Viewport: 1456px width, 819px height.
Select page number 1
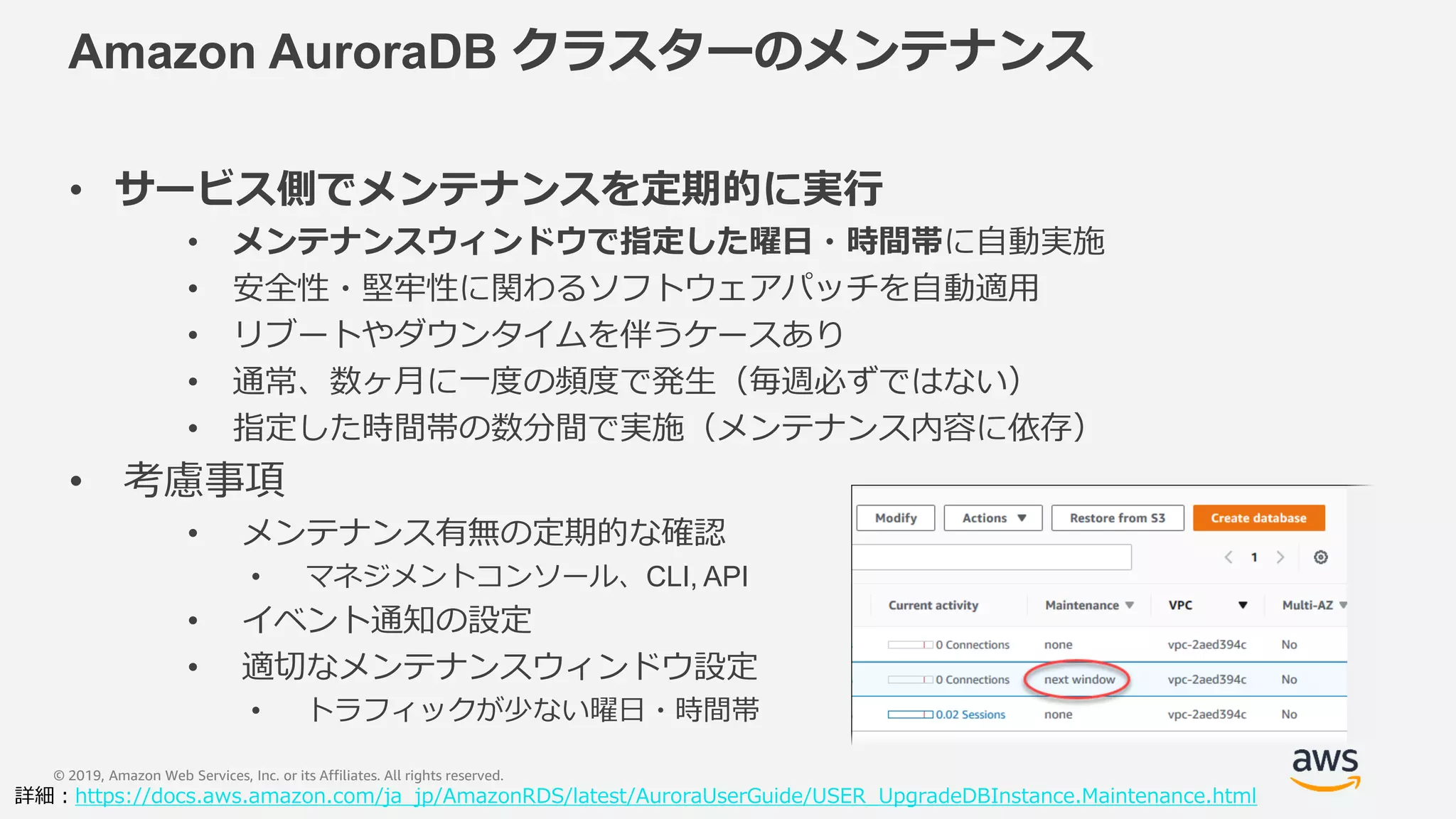(1254, 557)
